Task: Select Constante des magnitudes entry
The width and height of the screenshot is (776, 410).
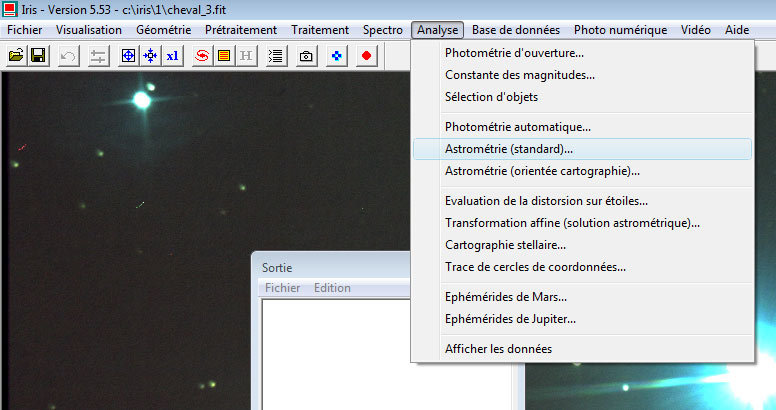Action: pyautogui.click(x=582, y=75)
